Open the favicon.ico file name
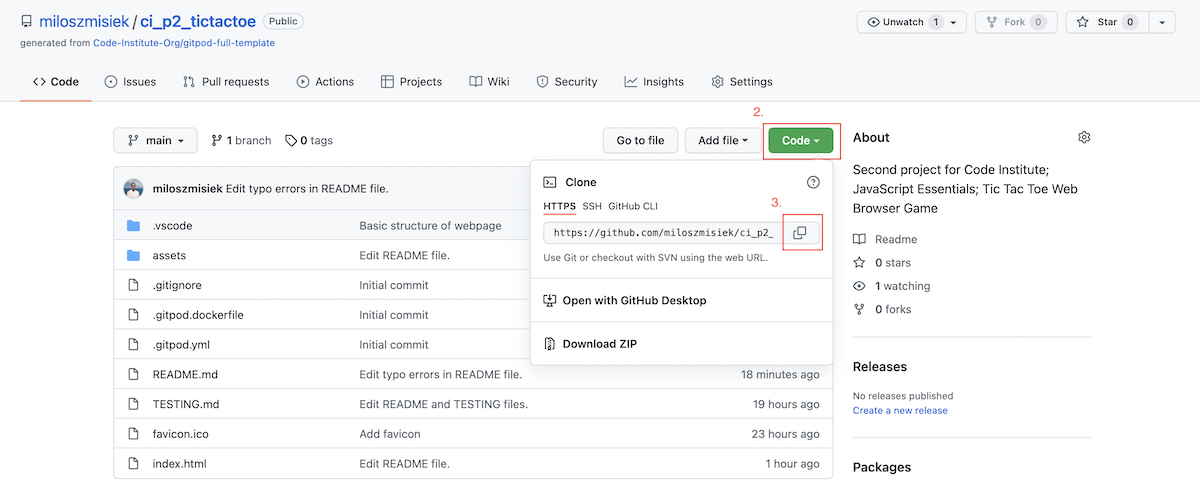This screenshot has height=487, width=1200. 181,434
